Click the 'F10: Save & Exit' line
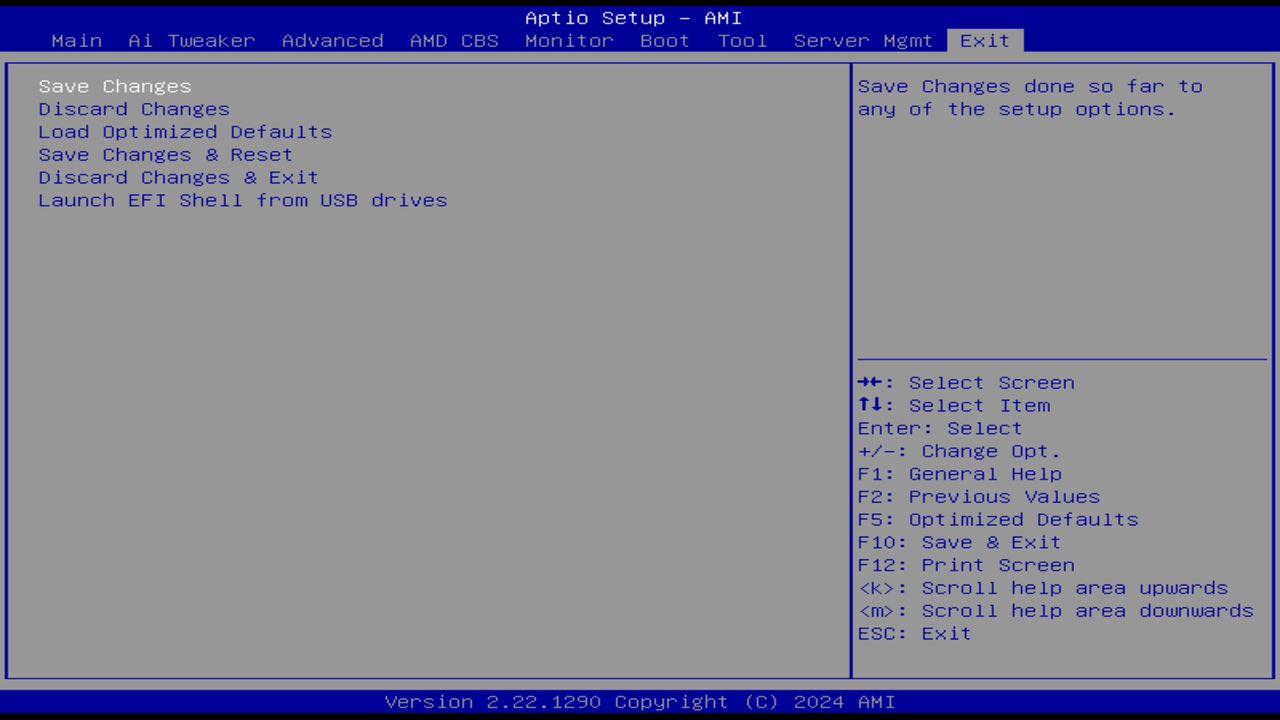The width and height of the screenshot is (1280, 720). 960,543
